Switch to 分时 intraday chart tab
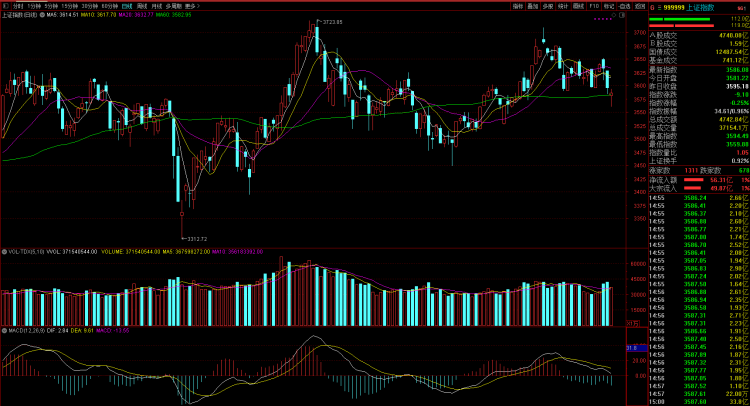Viewport: 750px width, 406px height. 18,5
